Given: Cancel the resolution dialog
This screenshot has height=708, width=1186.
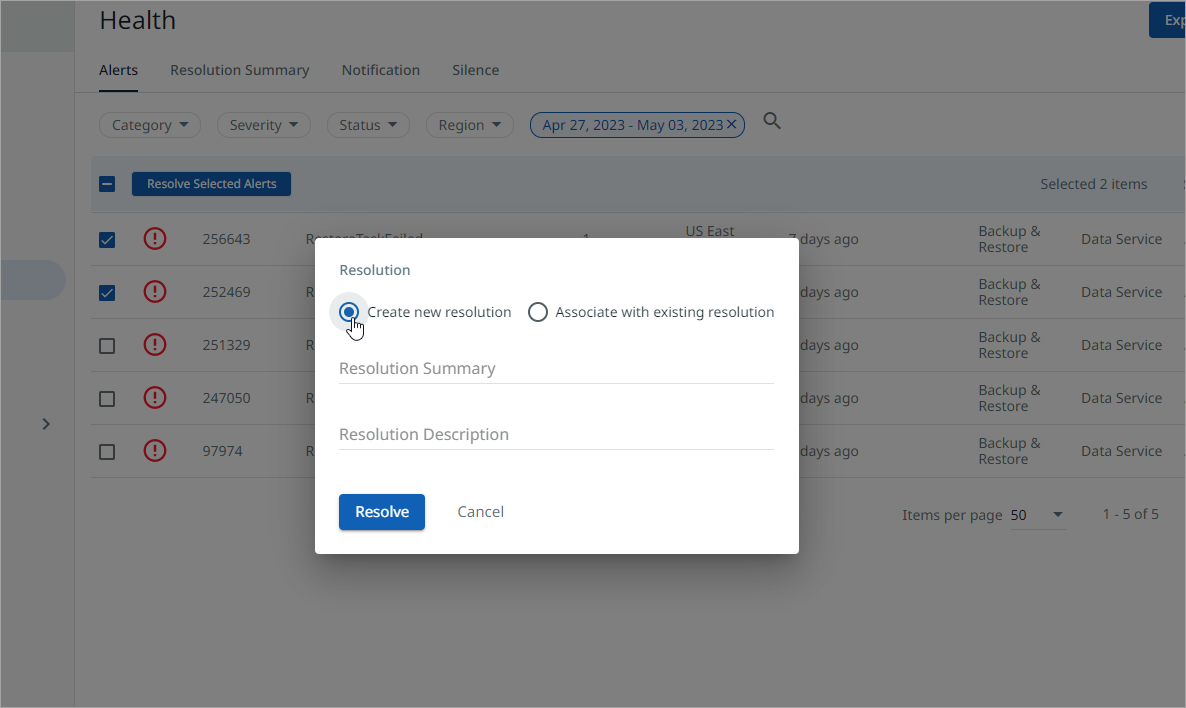Looking at the screenshot, I should coord(480,512).
